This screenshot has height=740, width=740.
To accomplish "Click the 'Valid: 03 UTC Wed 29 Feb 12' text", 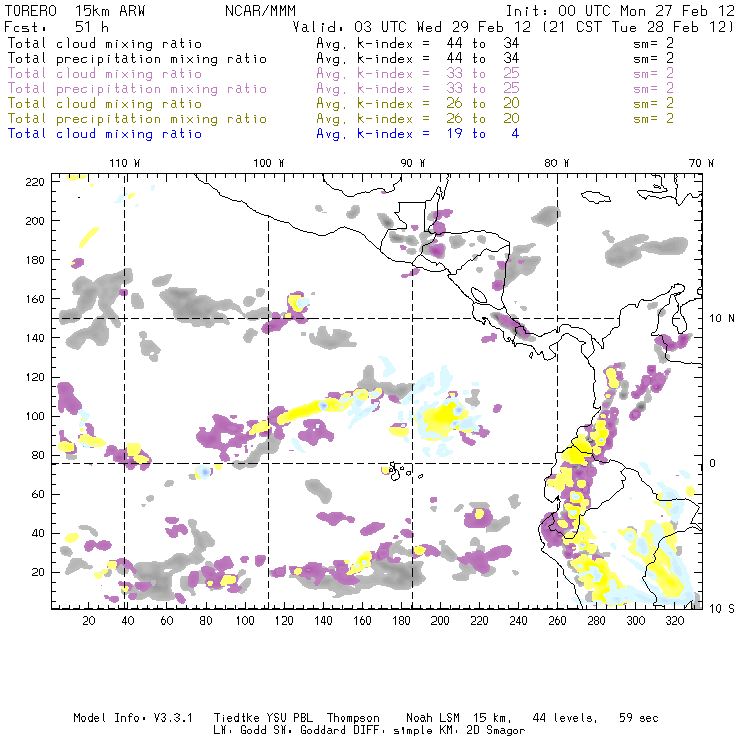I will [412, 27].
